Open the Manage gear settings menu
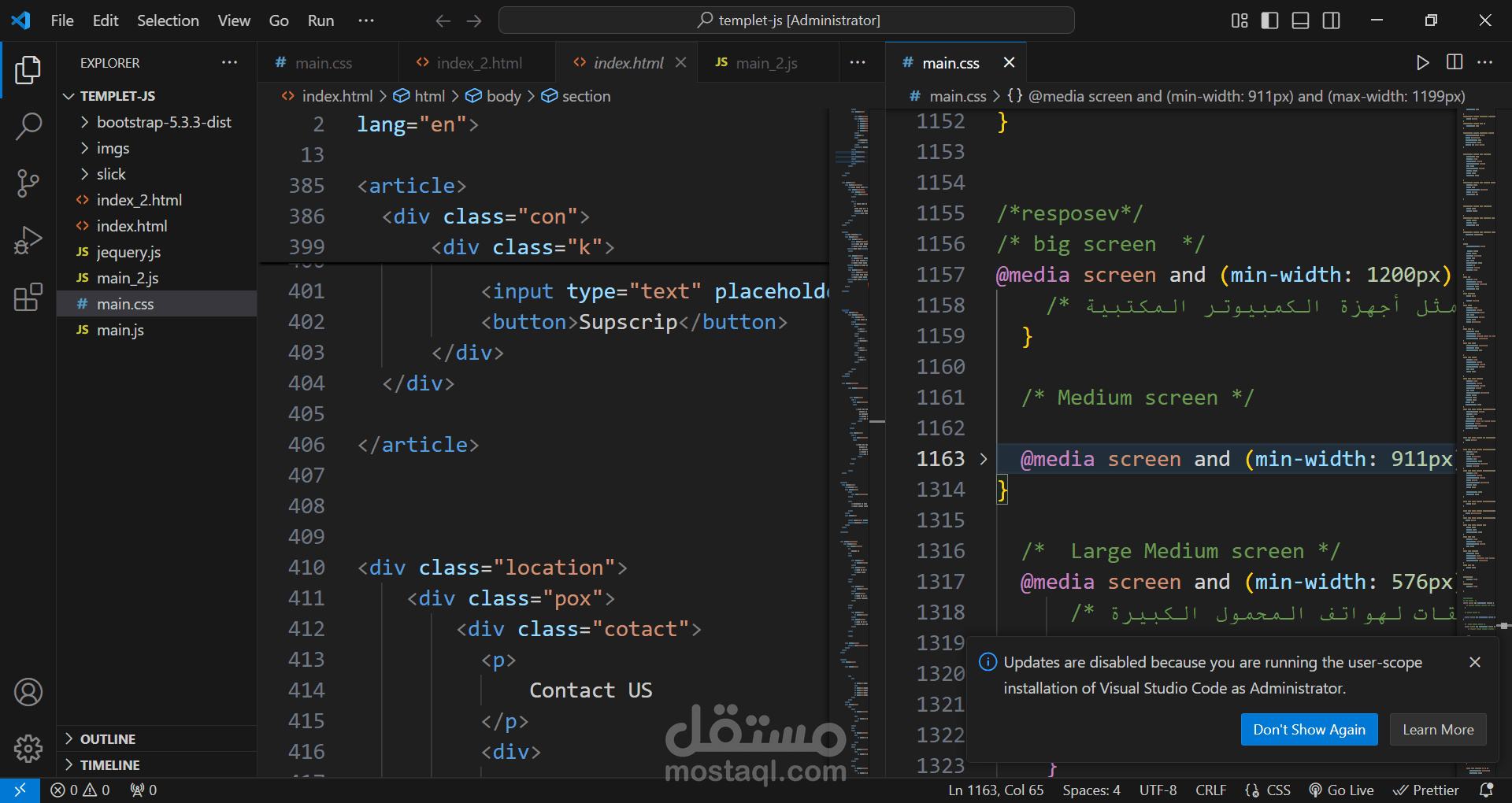The height and width of the screenshot is (803, 1512). (28, 748)
